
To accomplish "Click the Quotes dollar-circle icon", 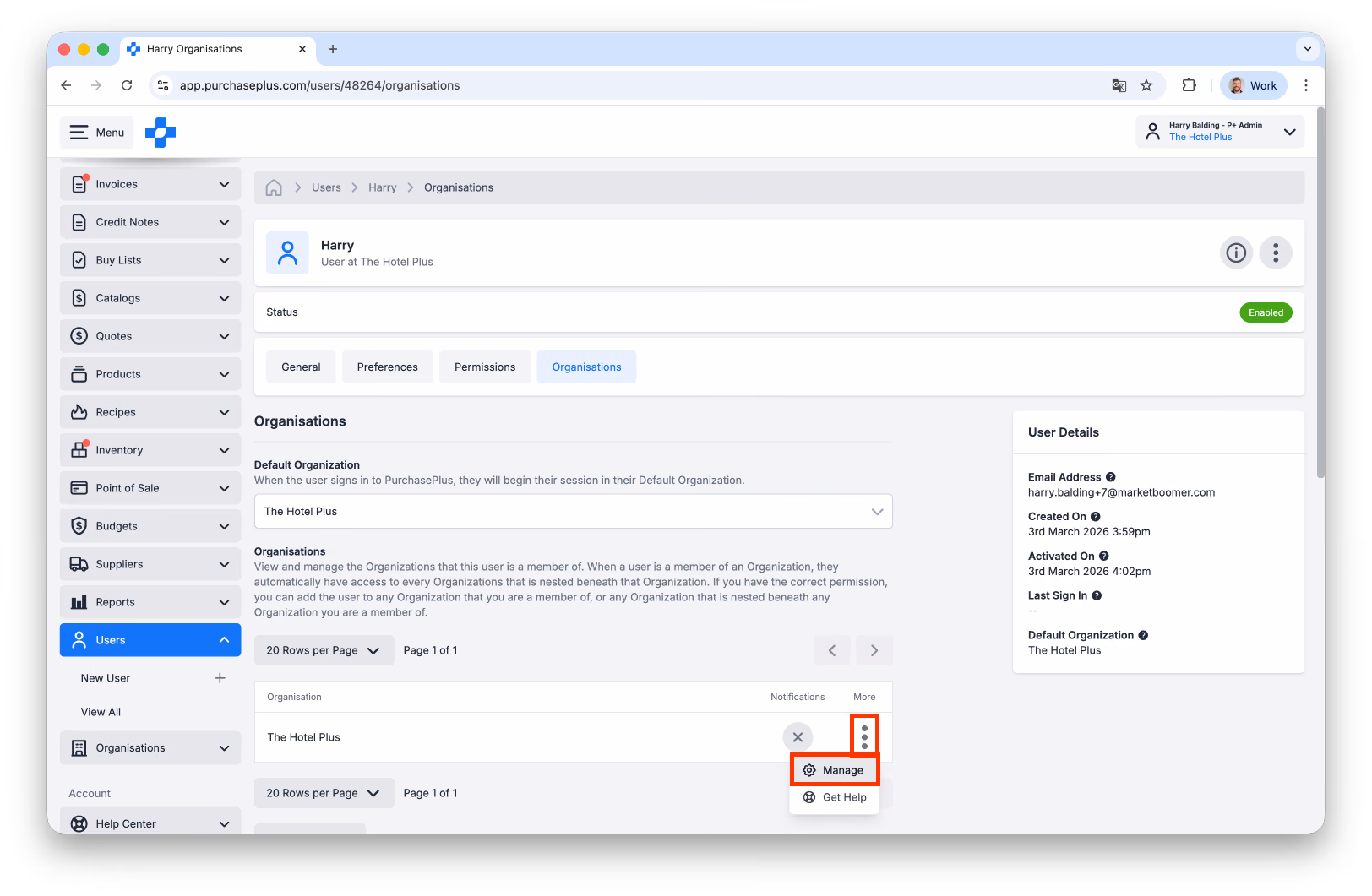I will point(79,336).
